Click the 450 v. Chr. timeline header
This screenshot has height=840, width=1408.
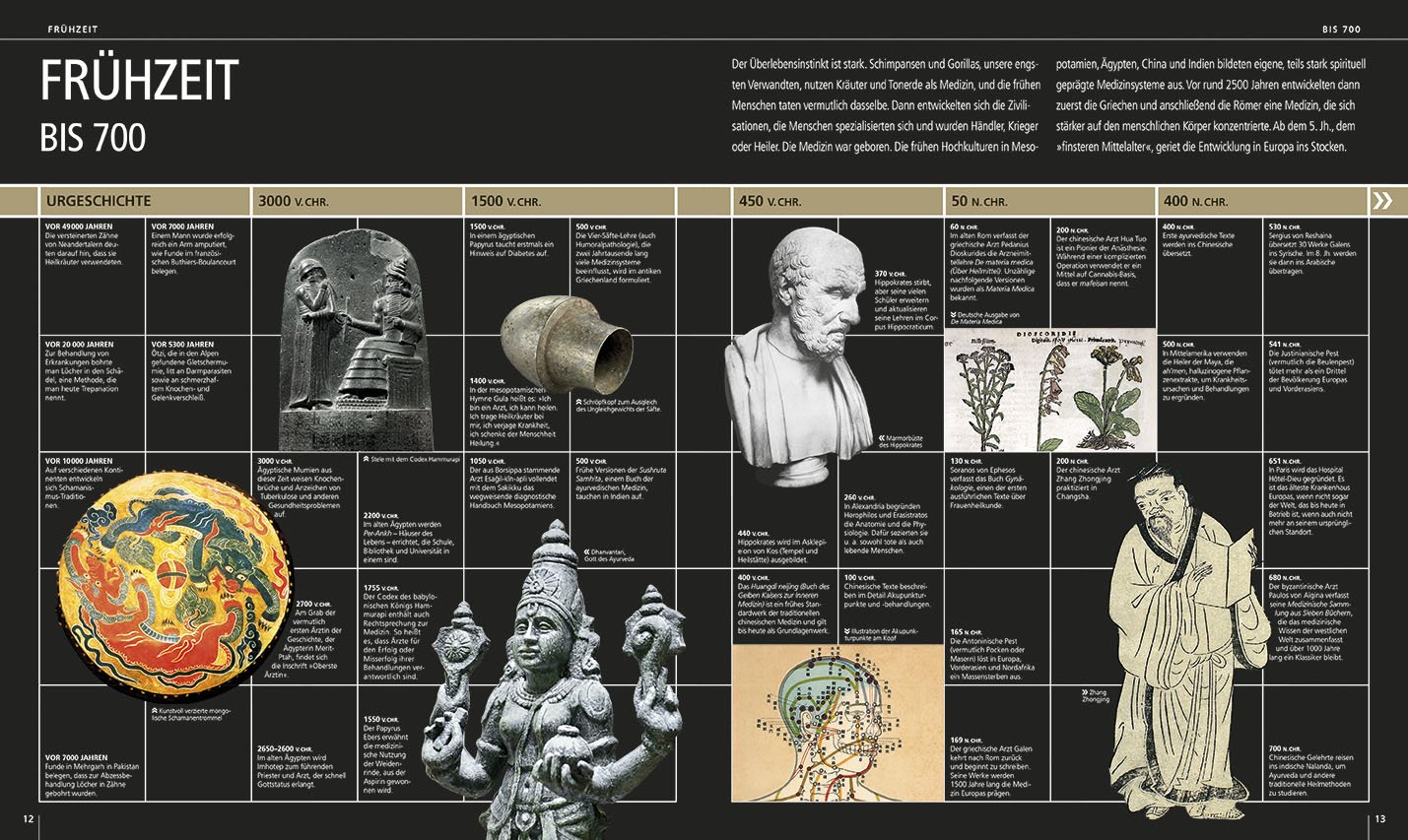pyautogui.click(x=770, y=201)
